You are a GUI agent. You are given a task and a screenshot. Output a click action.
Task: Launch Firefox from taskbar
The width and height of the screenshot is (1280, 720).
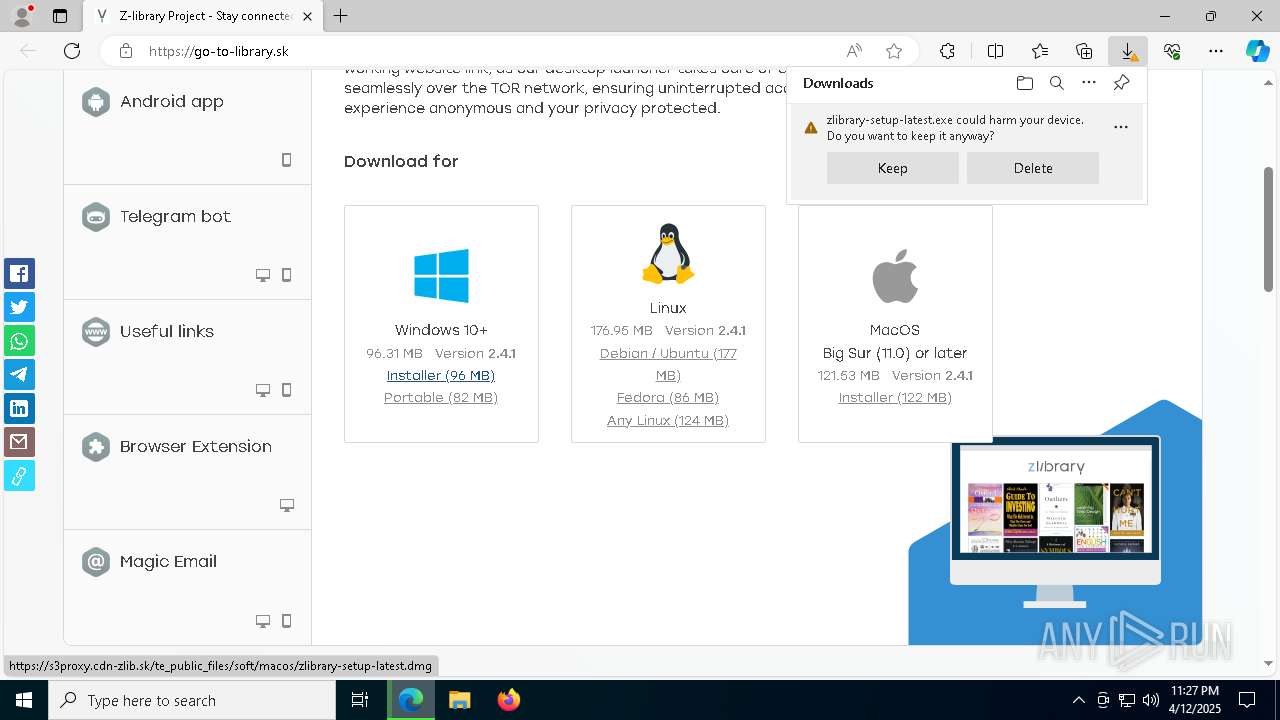[508, 700]
